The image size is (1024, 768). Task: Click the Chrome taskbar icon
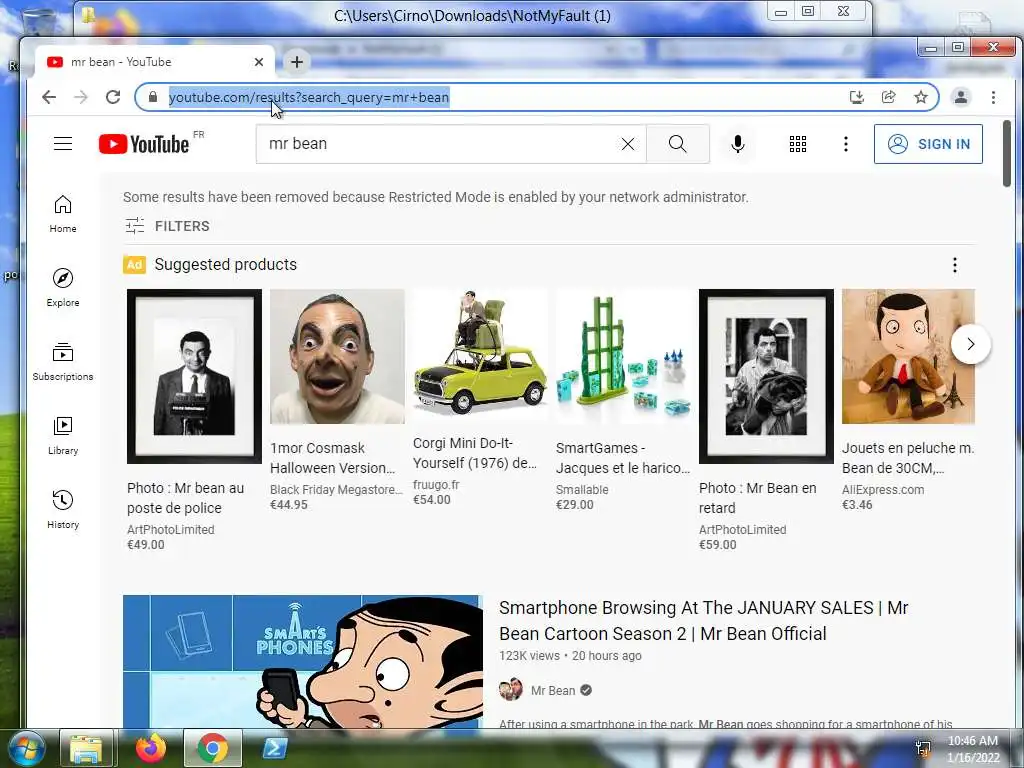213,748
